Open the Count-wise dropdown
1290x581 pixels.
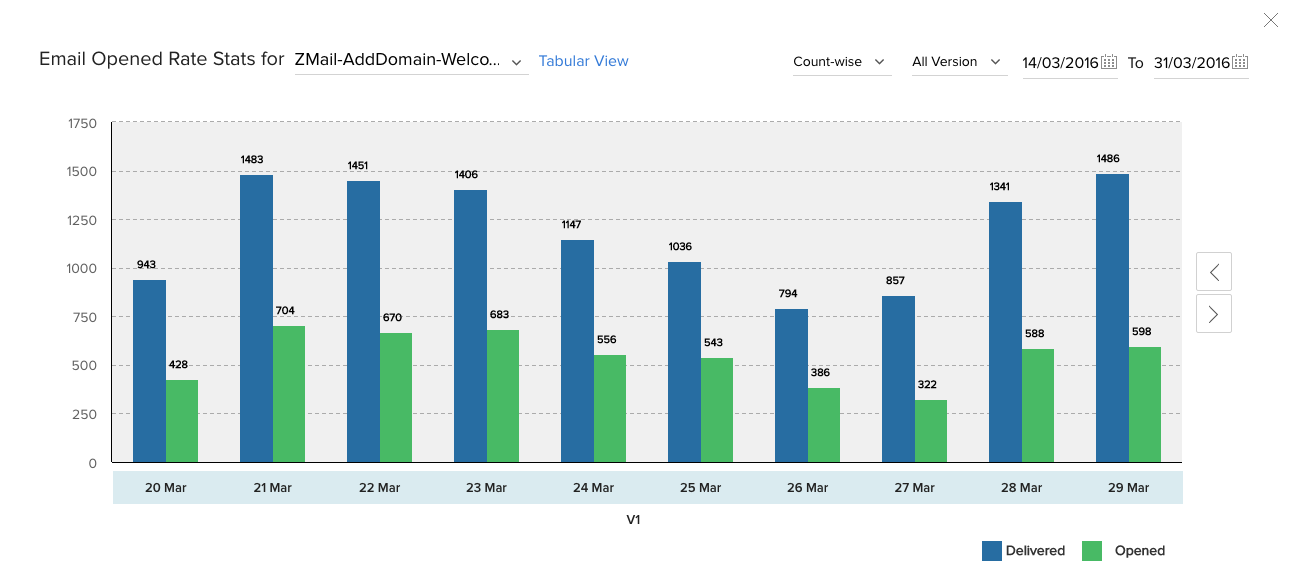840,62
